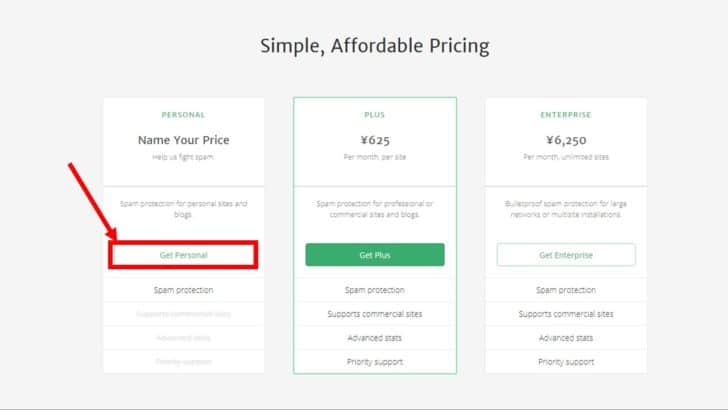
Task: Click the ¥6,250 price label
Action: (x=566, y=140)
